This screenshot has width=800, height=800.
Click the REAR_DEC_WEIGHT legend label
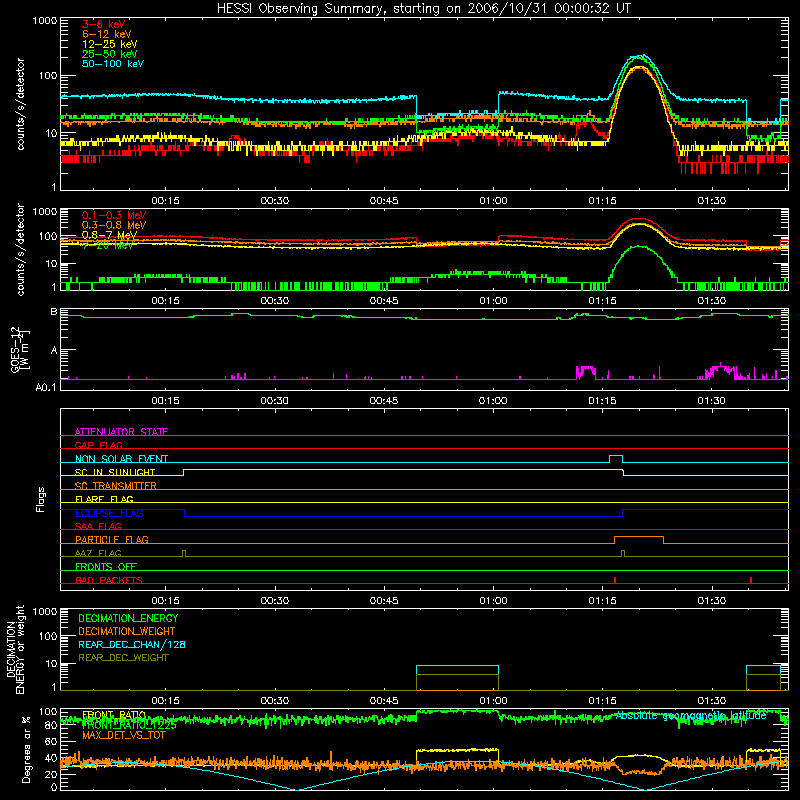pyautogui.click(x=123, y=658)
